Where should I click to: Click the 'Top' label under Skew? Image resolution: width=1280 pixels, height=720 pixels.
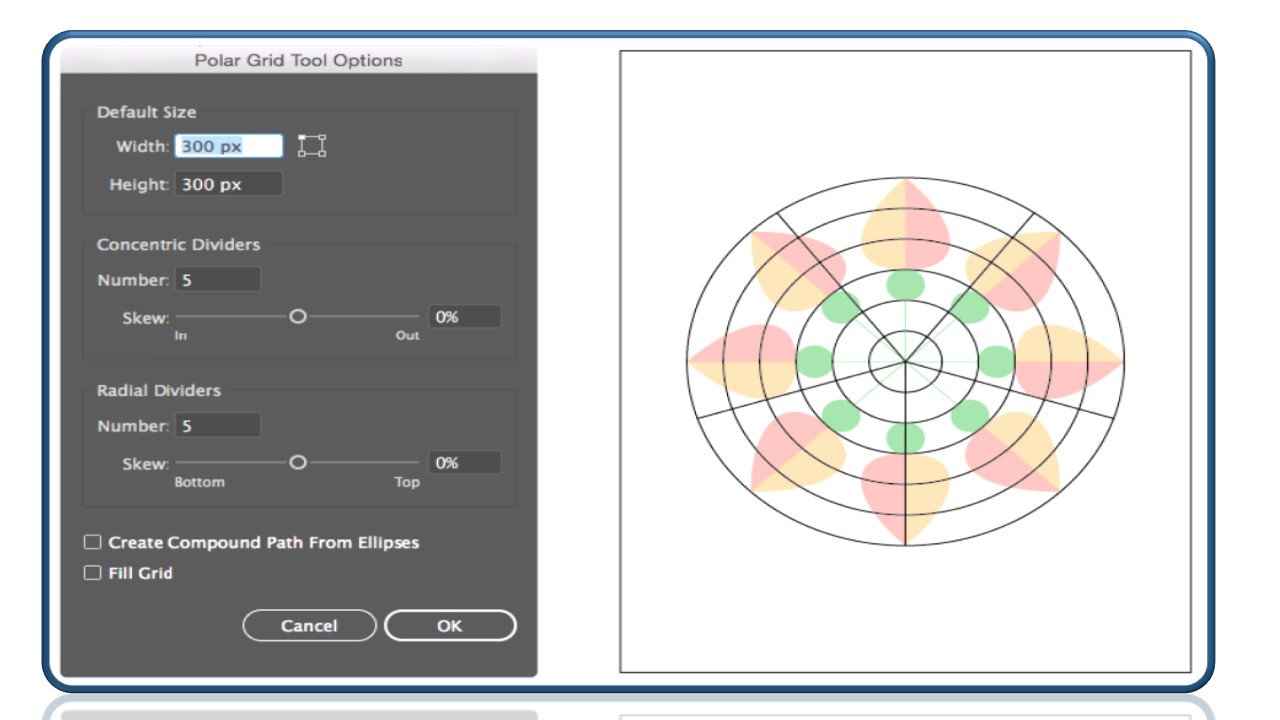tap(407, 482)
